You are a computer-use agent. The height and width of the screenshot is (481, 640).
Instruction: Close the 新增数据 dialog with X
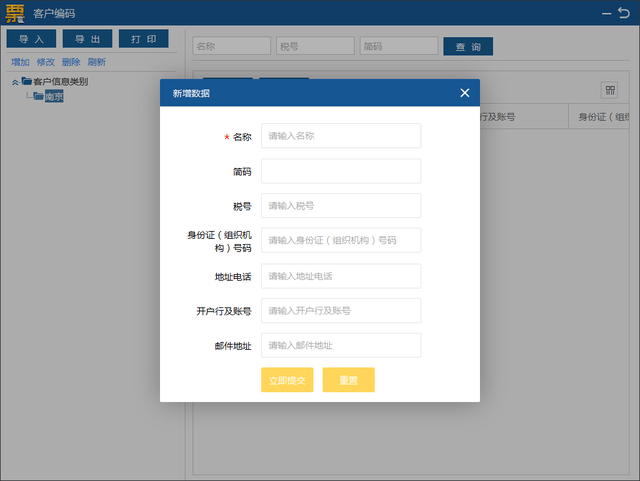click(x=464, y=93)
